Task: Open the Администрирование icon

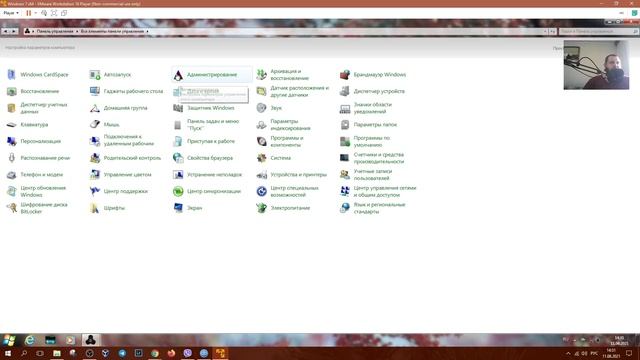Action: coord(178,75)
